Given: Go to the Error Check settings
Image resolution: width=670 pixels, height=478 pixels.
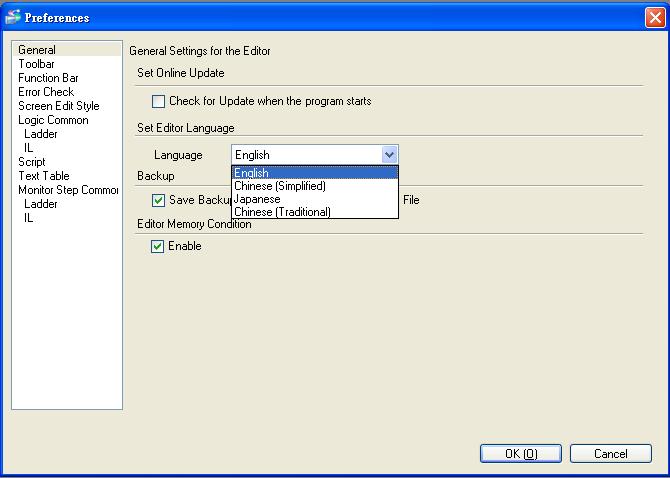Looking at the screenshot, I should coord(46,92).
